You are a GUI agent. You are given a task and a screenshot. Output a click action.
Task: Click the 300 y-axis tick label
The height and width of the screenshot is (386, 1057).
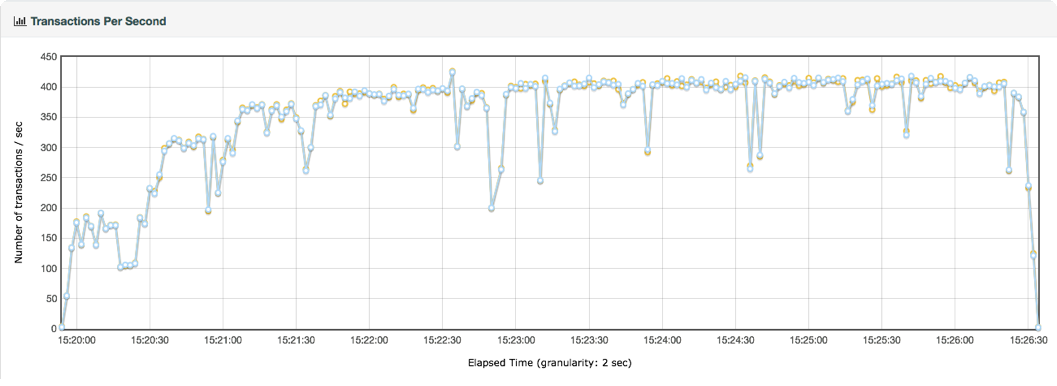tap(48, 148)
